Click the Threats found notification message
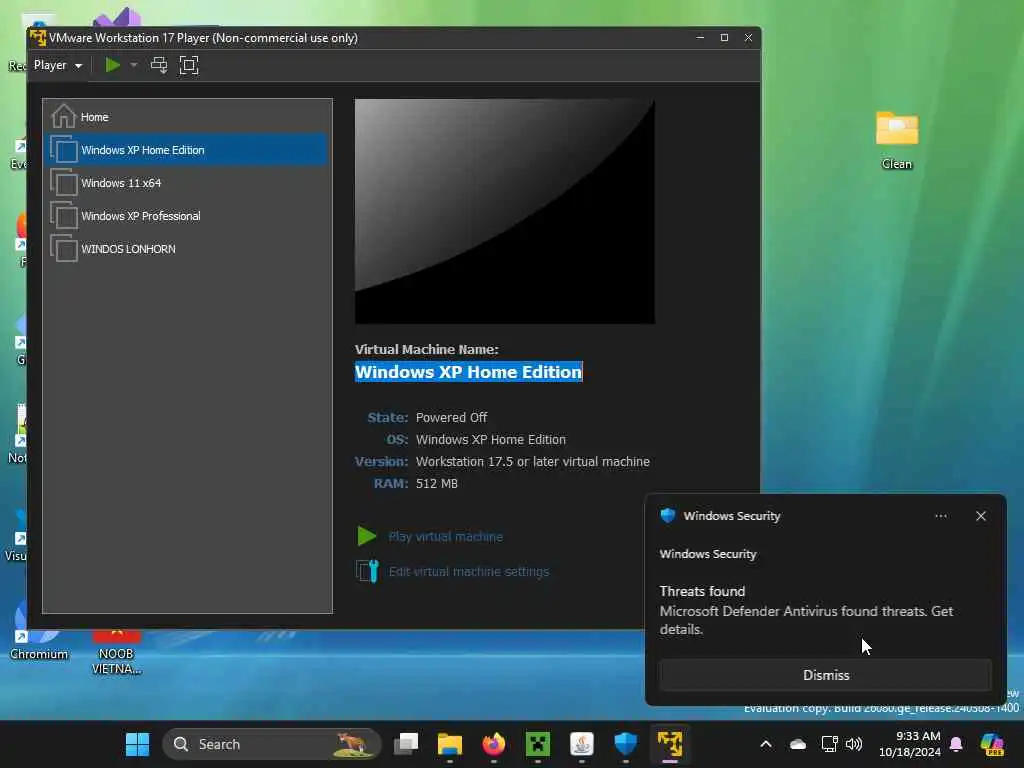 [806, 611]
